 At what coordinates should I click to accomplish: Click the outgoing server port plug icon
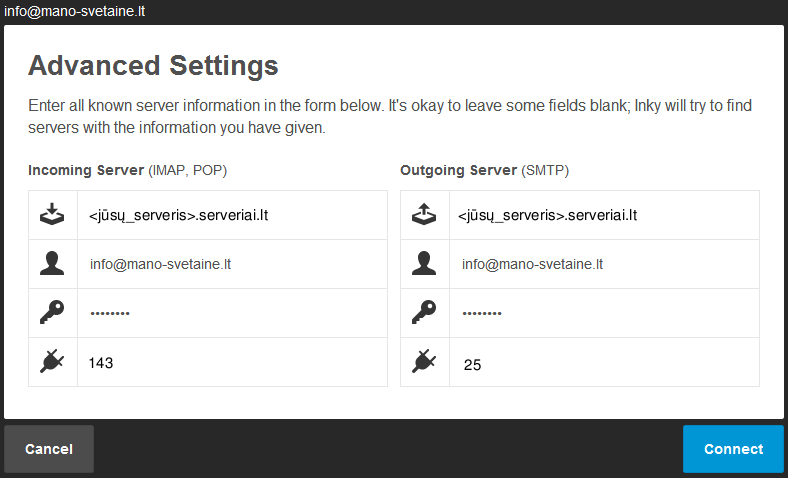[x=424, y=362]
